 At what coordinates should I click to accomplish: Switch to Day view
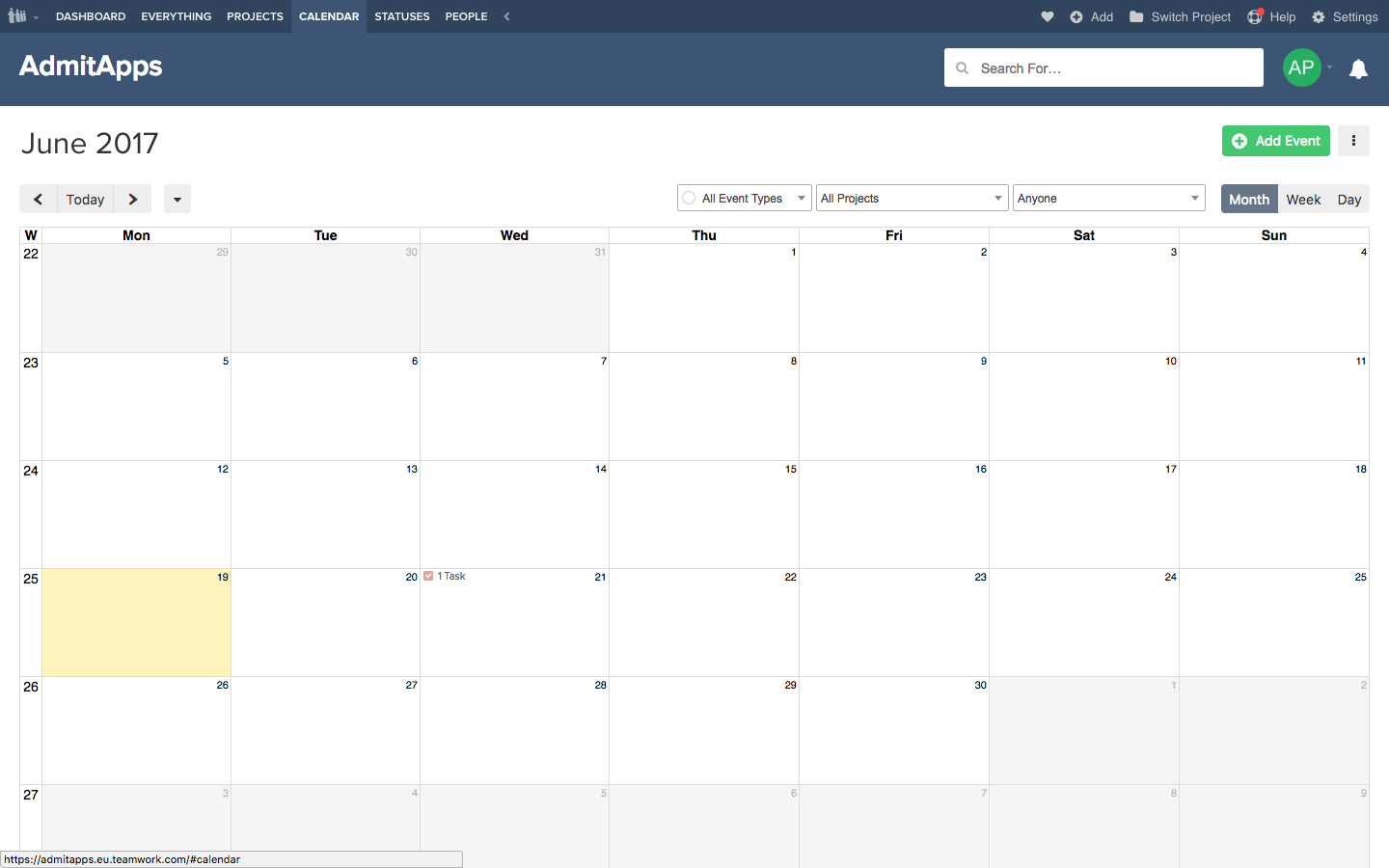(x=1349, y=199)
